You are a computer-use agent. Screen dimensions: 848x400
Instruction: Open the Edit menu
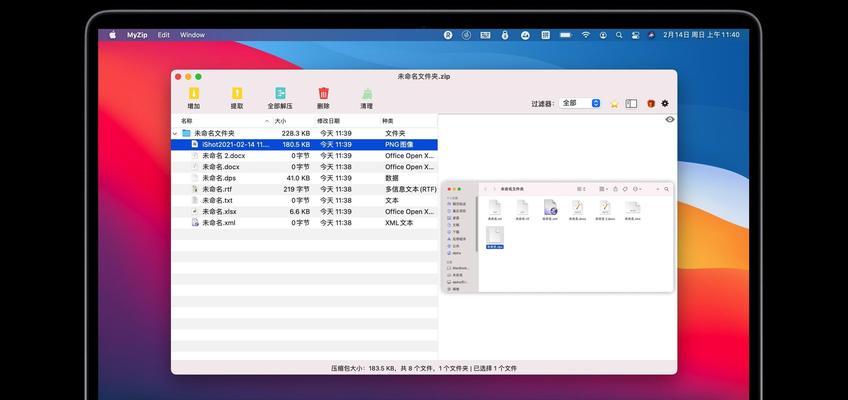click(164, 35)
